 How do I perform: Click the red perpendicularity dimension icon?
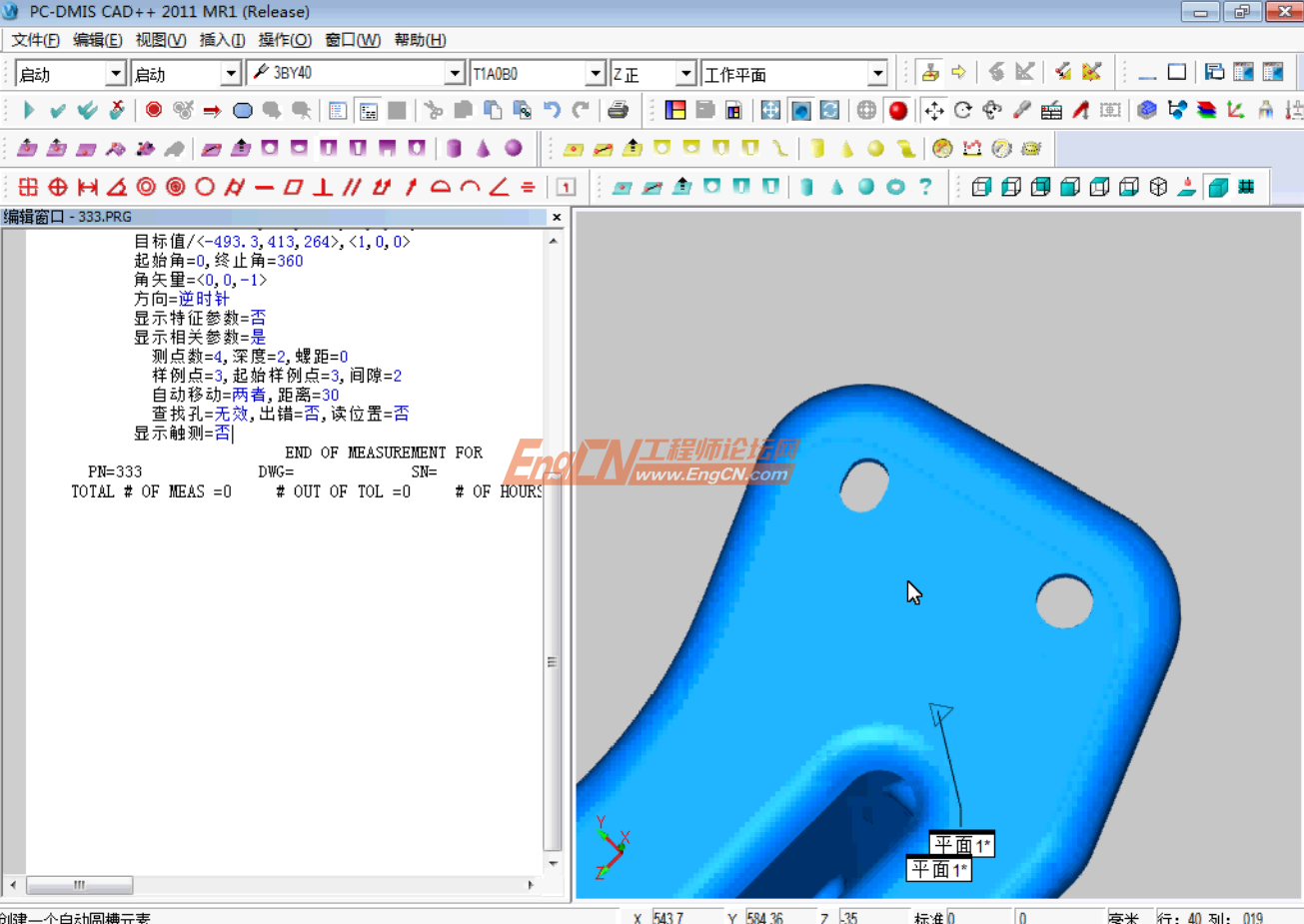coord(322,187)
